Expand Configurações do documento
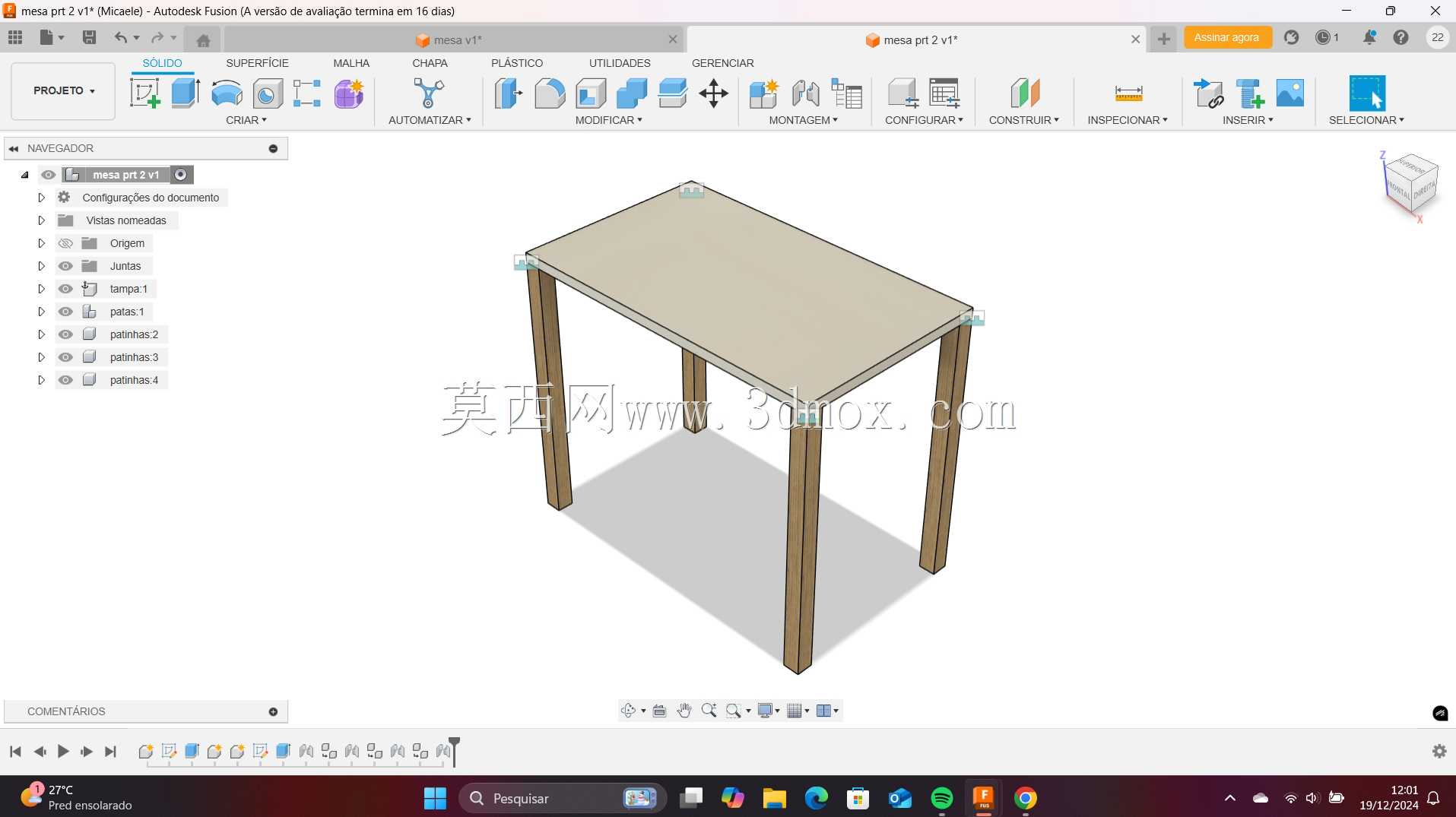1456x817 pixels. point(42,198)
